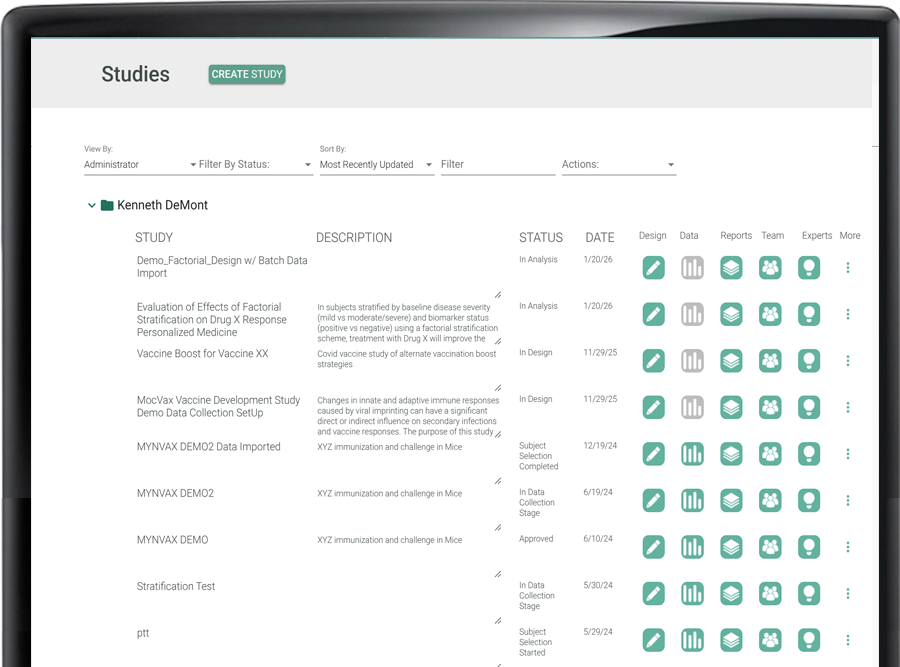
Task: Open Data for MocVax Vaccine Development Study
Action: pos(692,407)
